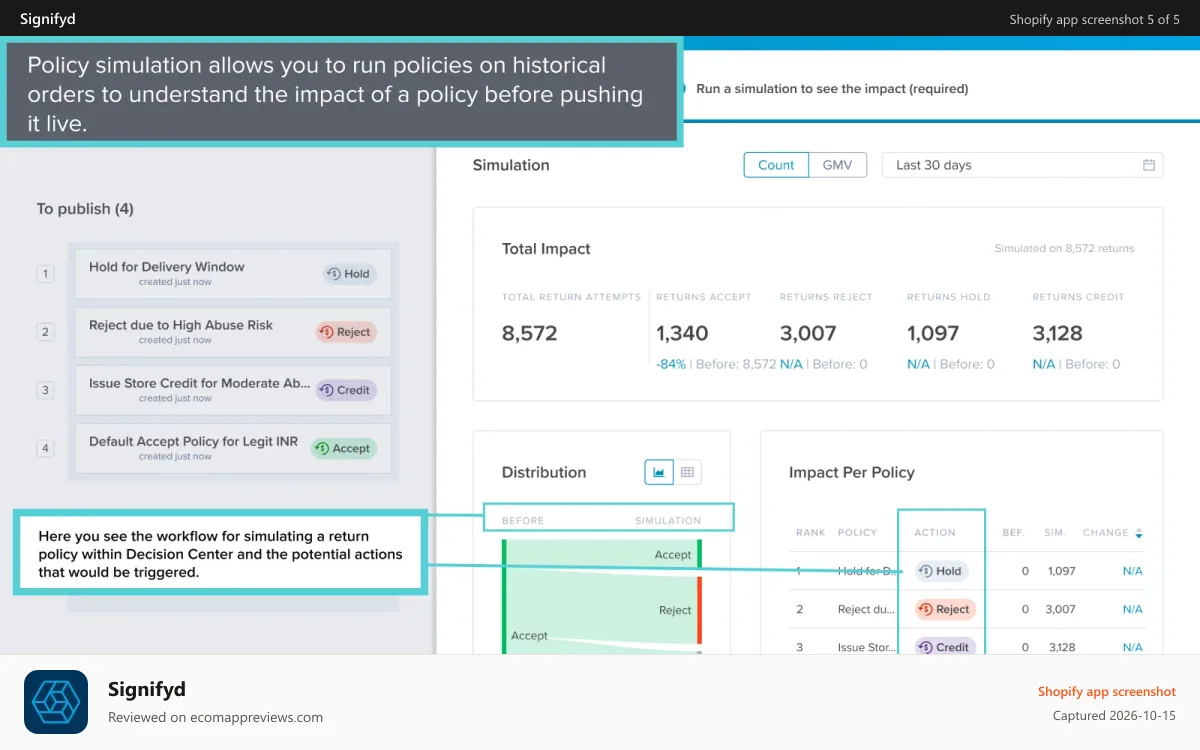
Task: Click the ACTION column header
Action: (935, 533)
